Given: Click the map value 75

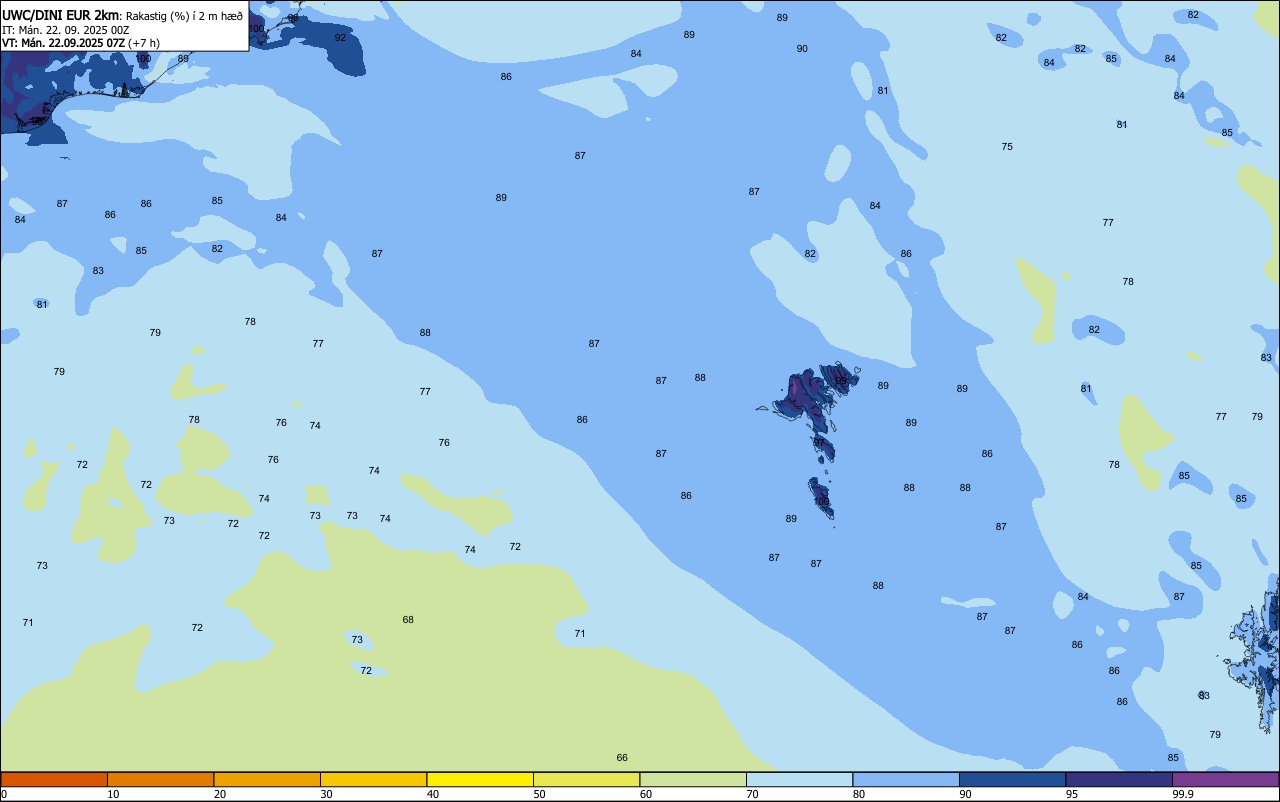Looking at the screenshot, I should tap(1007, 147).
